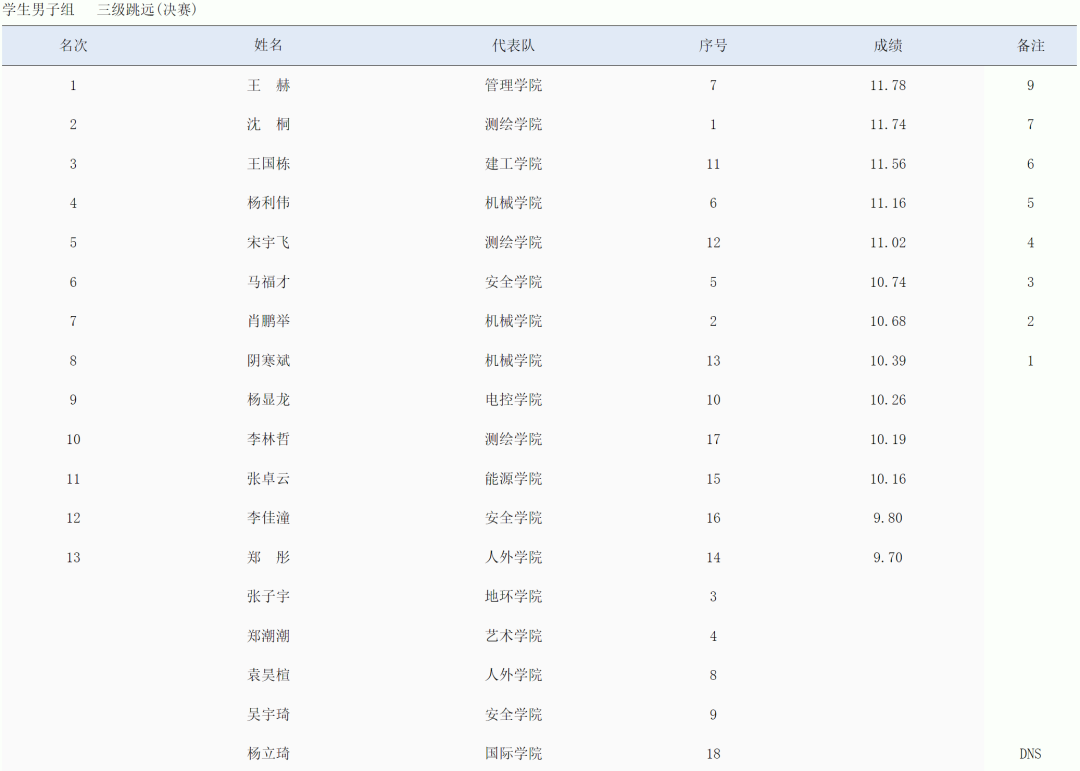Click the 备注 column header
Screen dimensions: 1080x771
(x=1030, y=46)
